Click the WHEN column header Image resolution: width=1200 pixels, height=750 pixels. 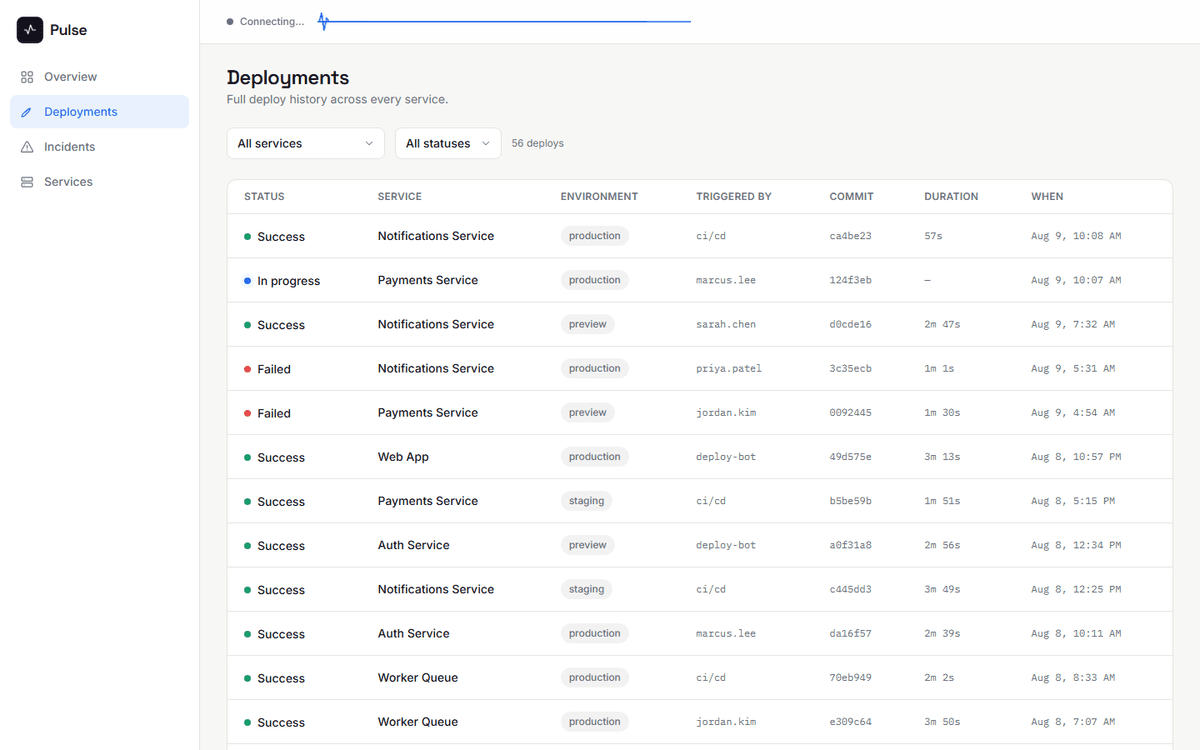[x=1047, y=197]
